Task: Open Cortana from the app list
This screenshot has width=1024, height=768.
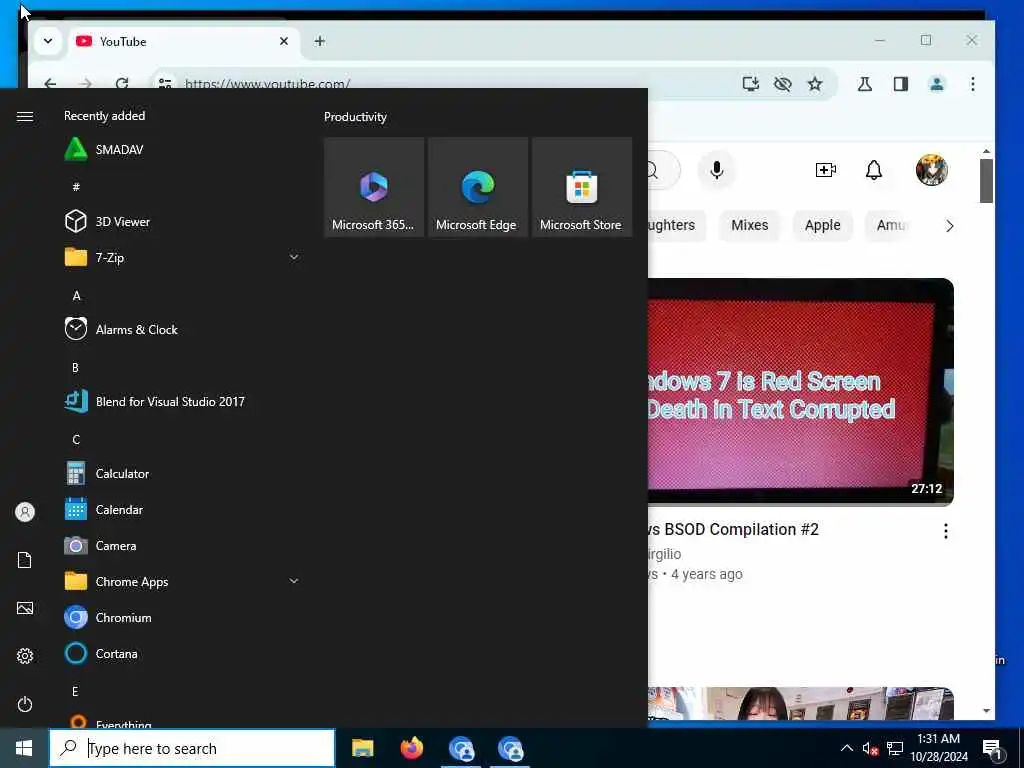Action: point(183,653)
